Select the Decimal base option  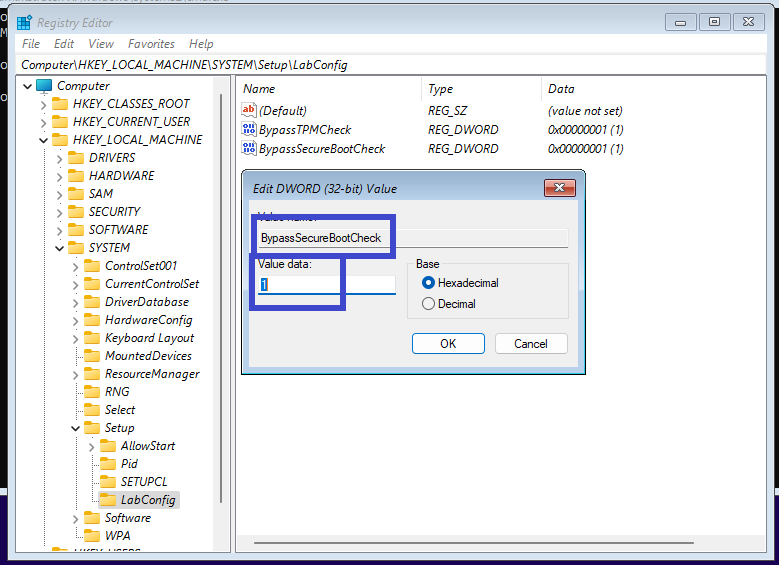point(428,304)
